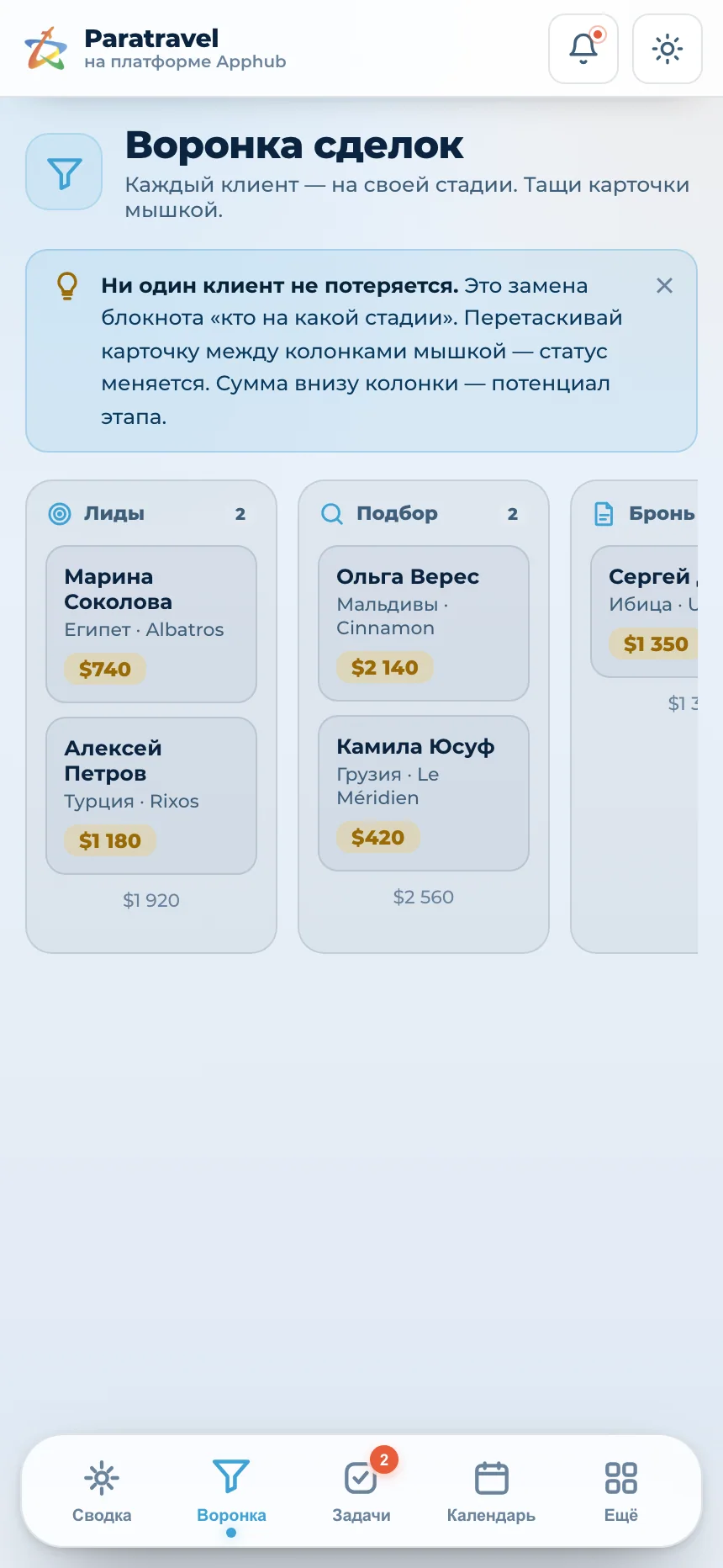Dismiss the hint banner with the X
The height and width of the screenshot is (1568, 723).
pyautogui.click(x=664, y=286)
